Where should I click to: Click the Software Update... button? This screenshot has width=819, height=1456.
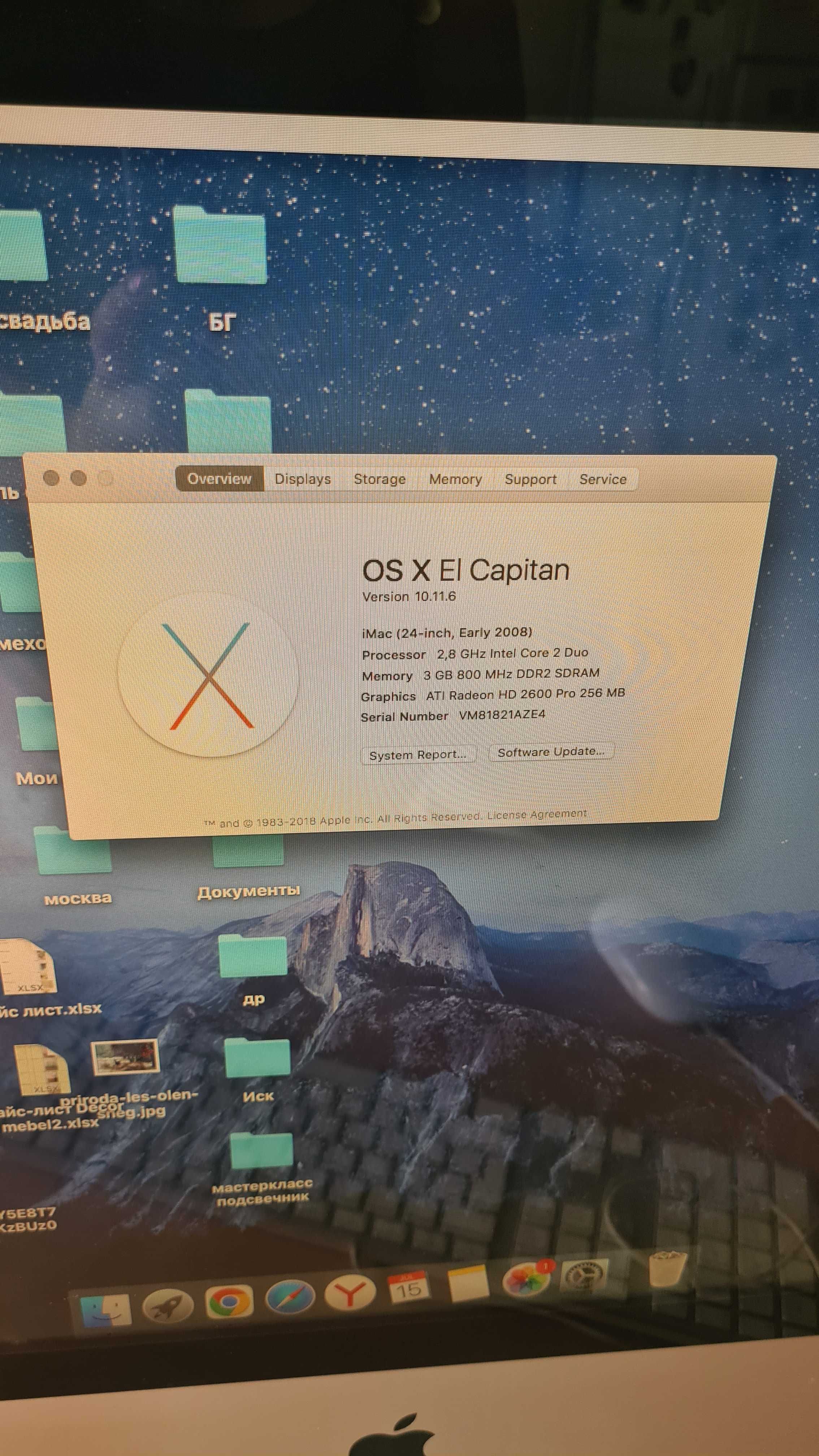(551, 752)
